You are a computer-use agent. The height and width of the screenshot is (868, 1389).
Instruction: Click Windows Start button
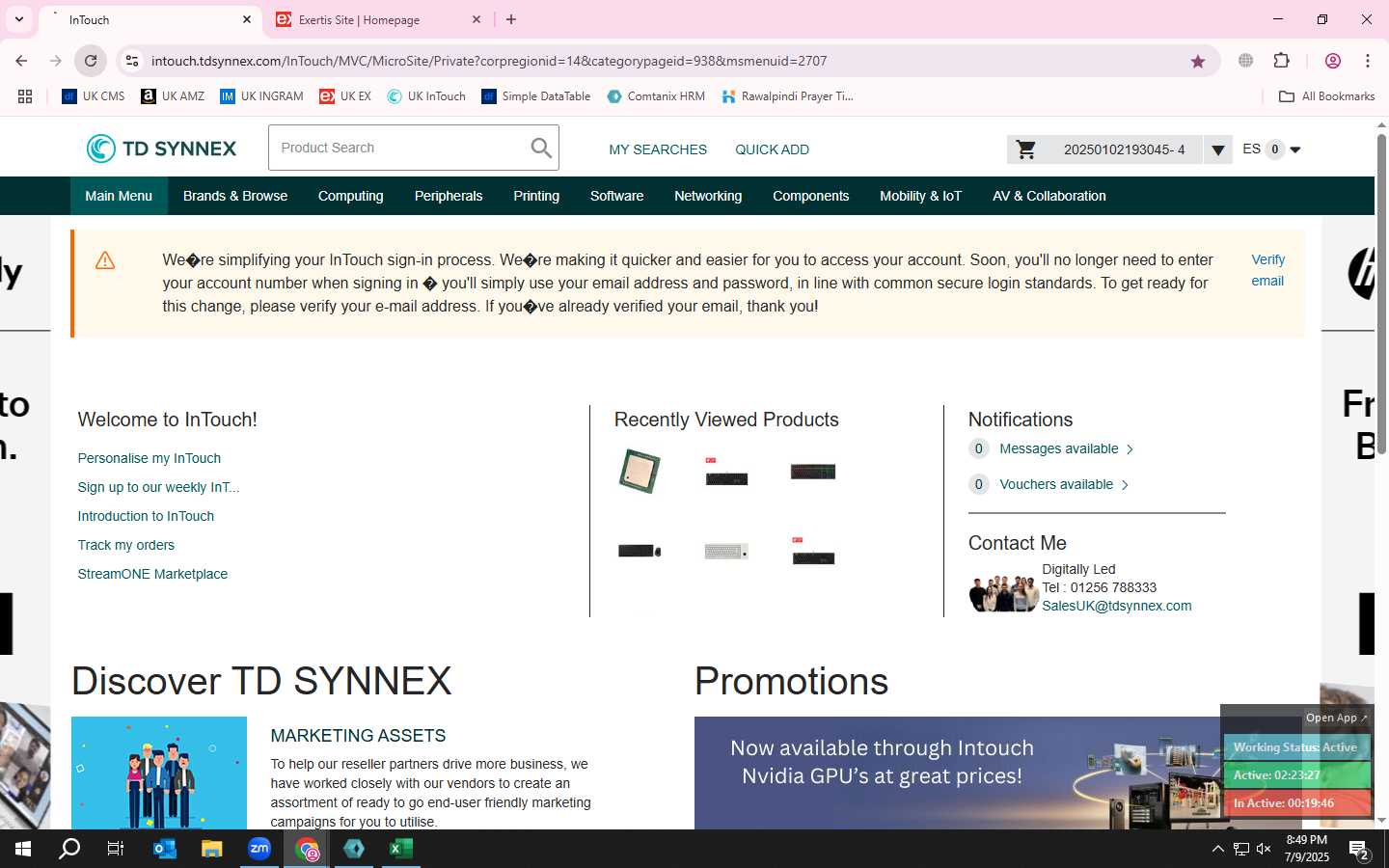(23, 849)
